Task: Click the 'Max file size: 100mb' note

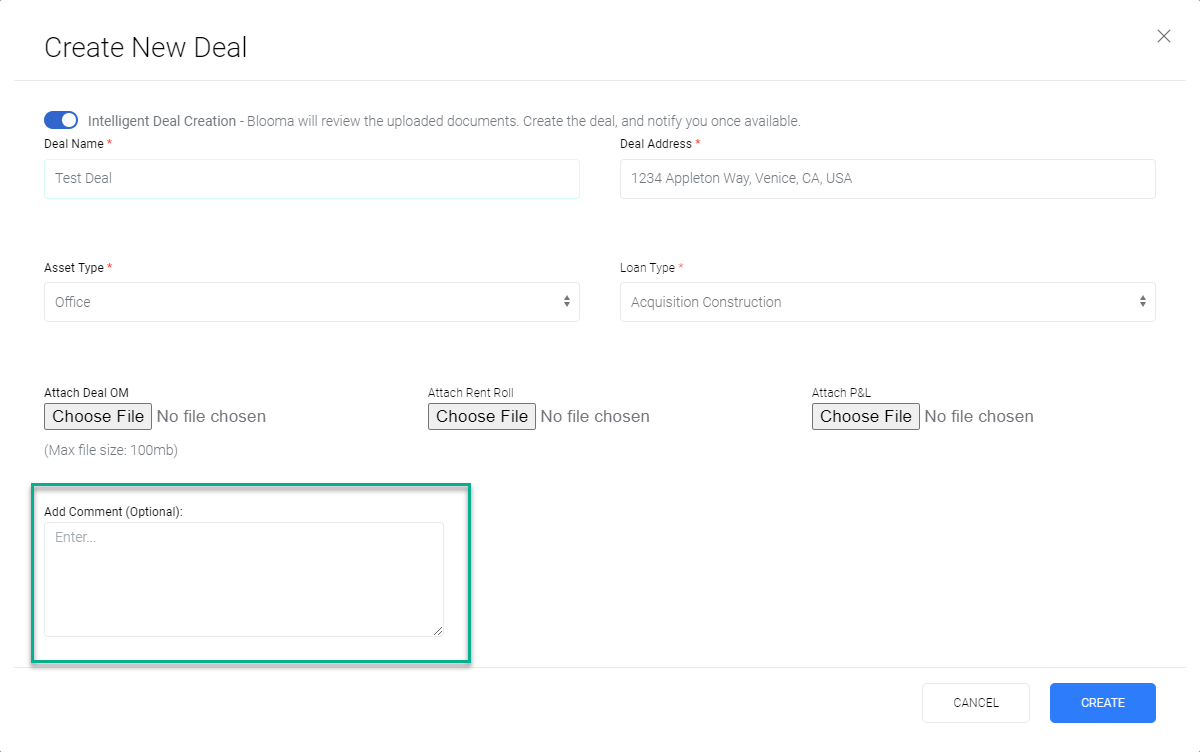Action: [x=111, y=450]
